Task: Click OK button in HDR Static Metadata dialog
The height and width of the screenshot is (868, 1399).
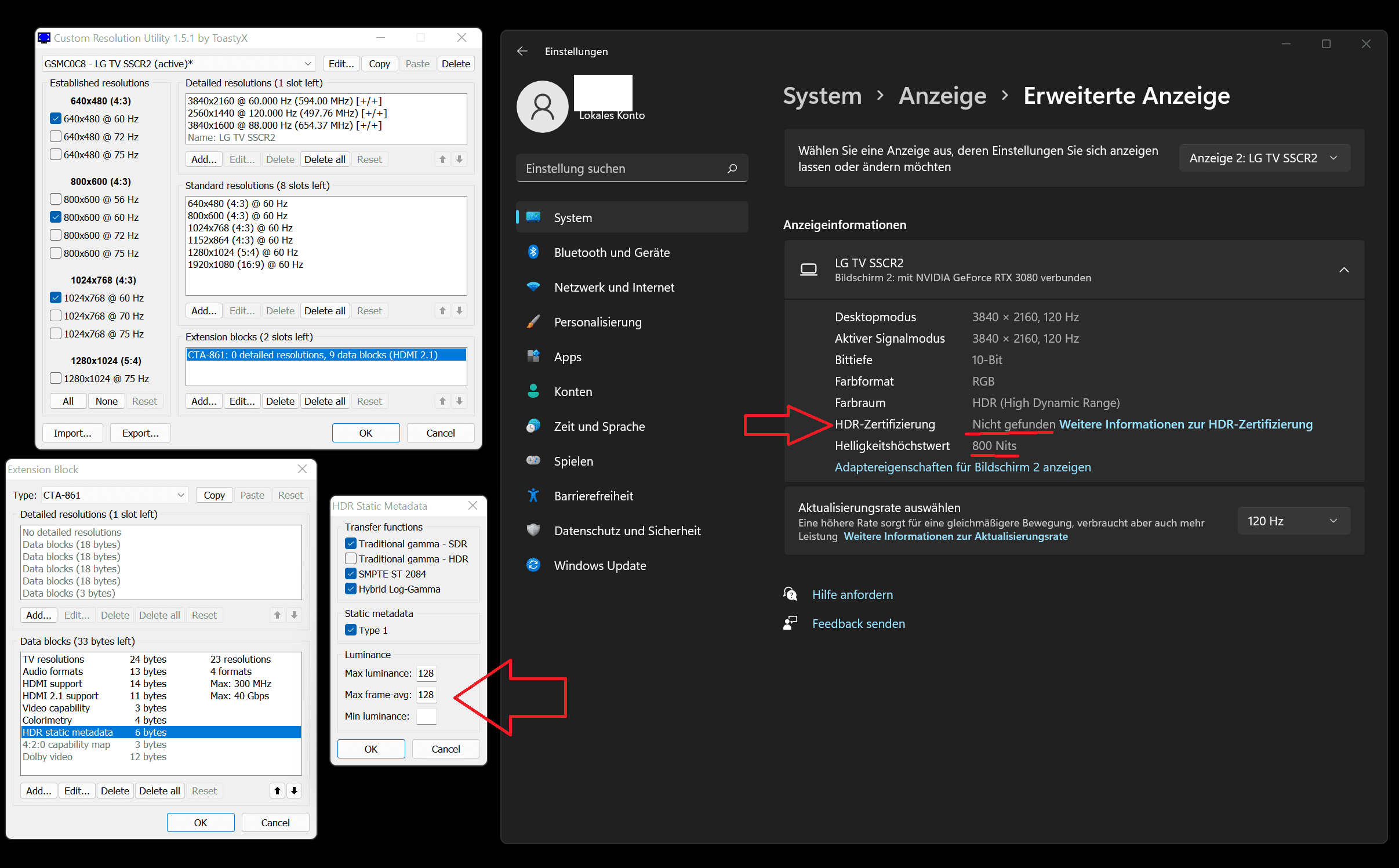Action: tap(372, 749)
